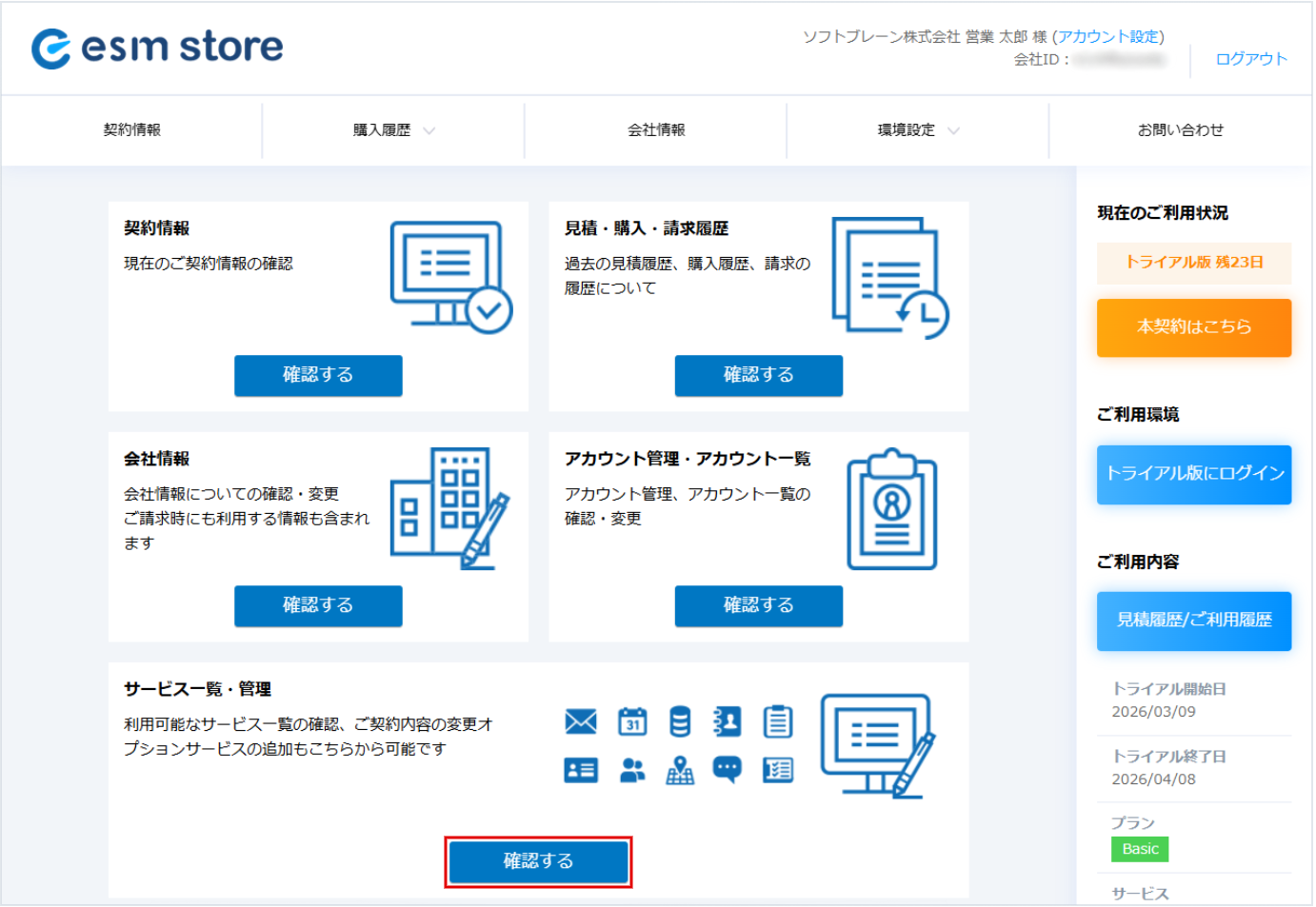Screen dimensions: 1316x907
Task: Click the envelope mail service icon
Action: [x=581, y=721]
